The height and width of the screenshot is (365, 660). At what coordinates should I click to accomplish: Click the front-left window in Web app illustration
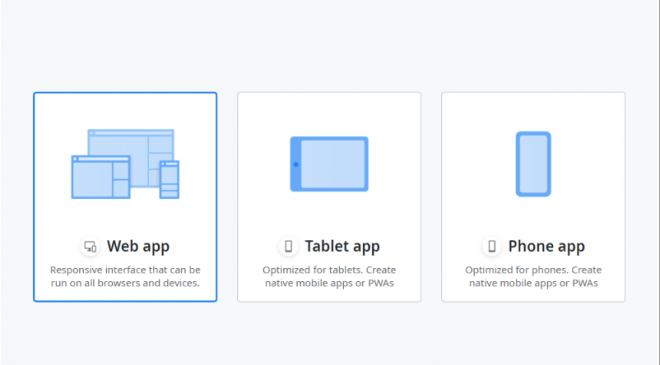tap(101, 177)
